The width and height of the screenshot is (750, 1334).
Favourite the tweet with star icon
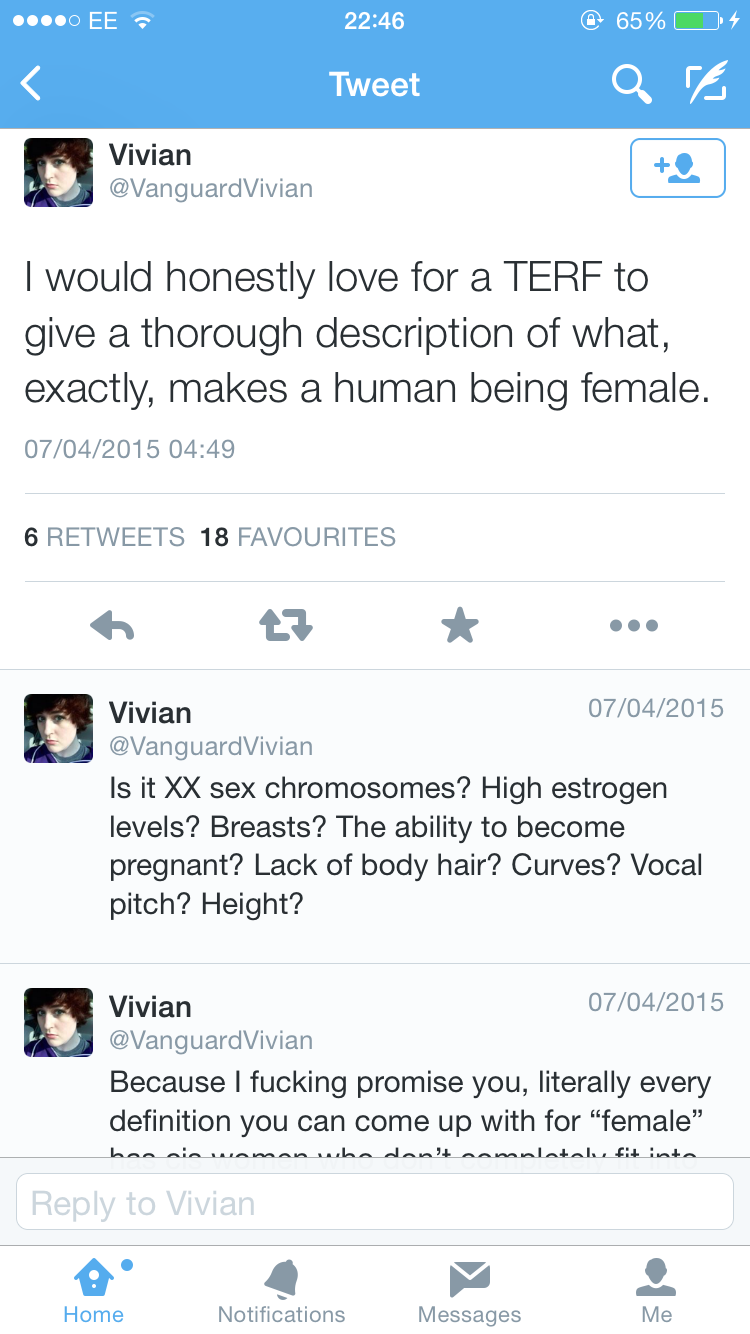[x=460, y=626]
